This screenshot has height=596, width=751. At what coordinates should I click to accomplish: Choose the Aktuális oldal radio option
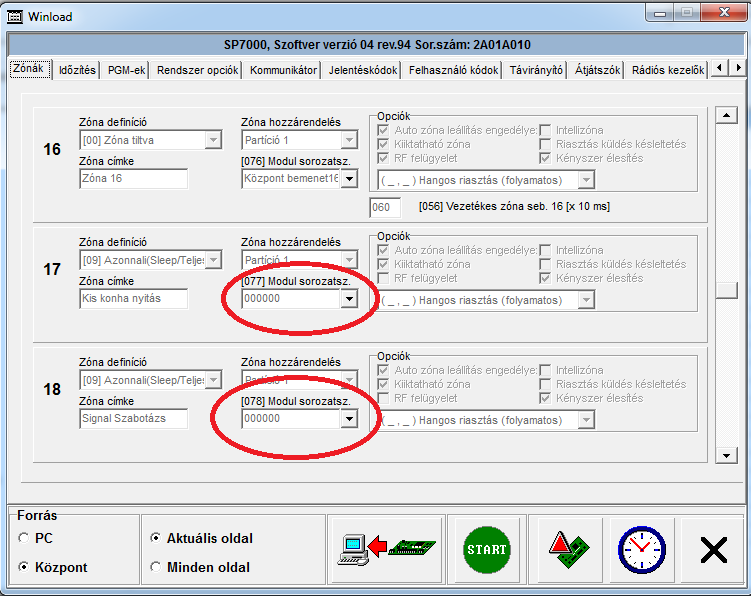click(155, 538)
